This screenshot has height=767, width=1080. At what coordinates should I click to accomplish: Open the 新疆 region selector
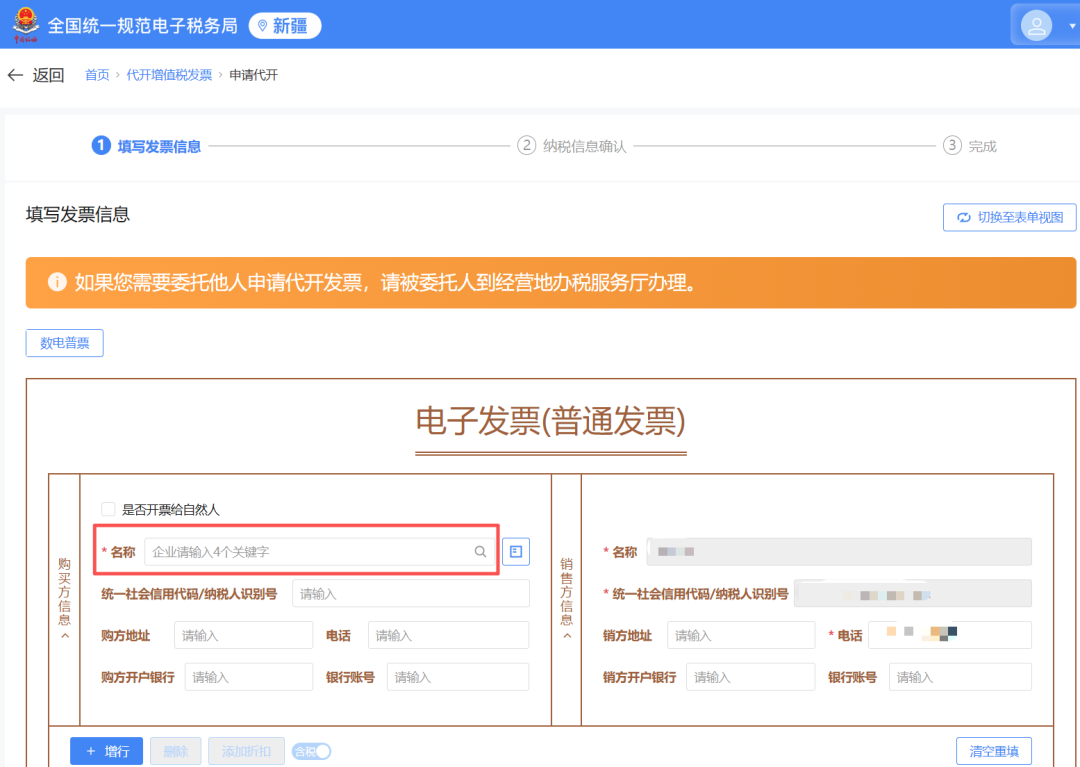point(284,25)
